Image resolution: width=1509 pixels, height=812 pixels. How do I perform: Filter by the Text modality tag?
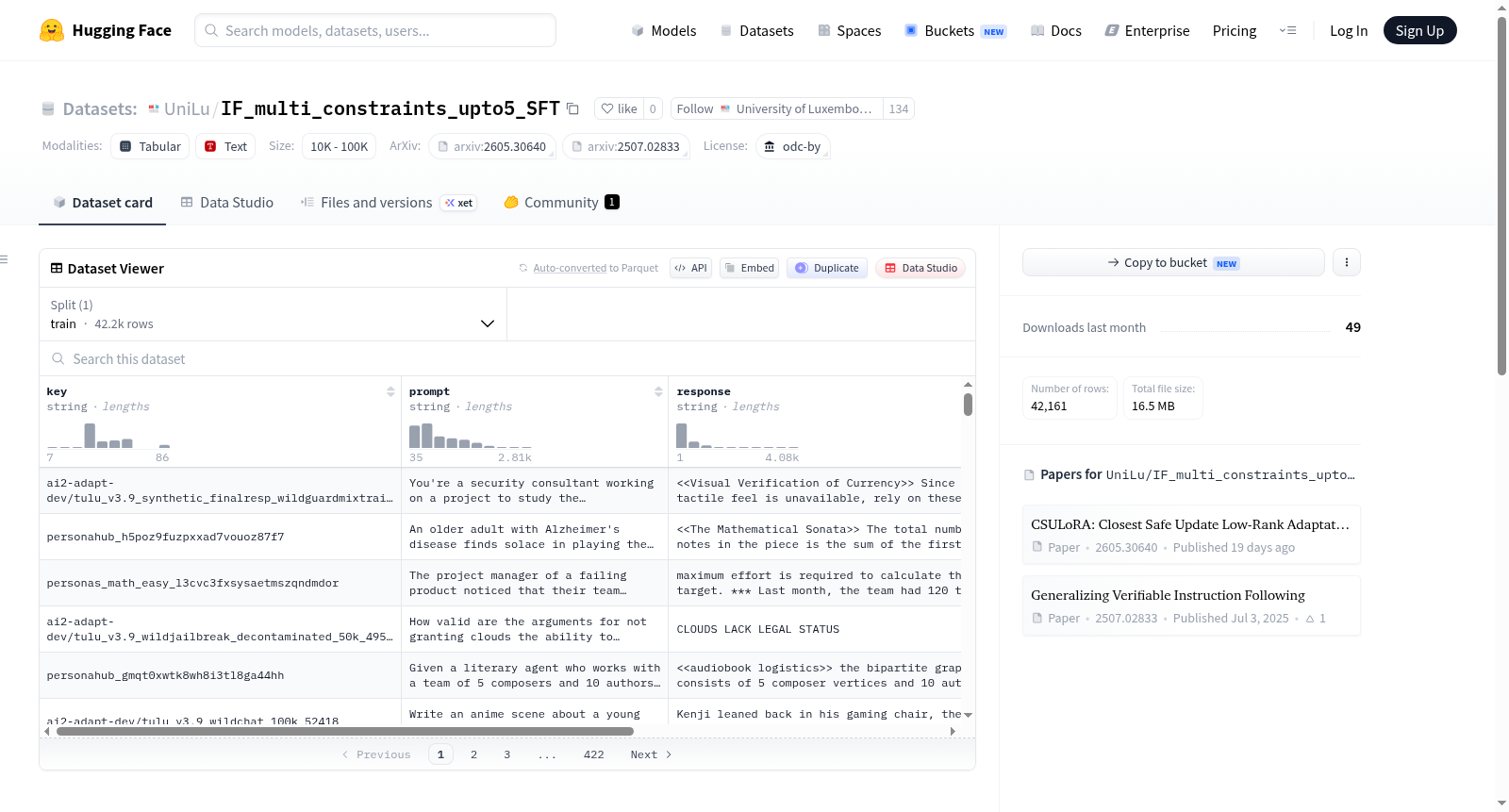click(225, 146)
